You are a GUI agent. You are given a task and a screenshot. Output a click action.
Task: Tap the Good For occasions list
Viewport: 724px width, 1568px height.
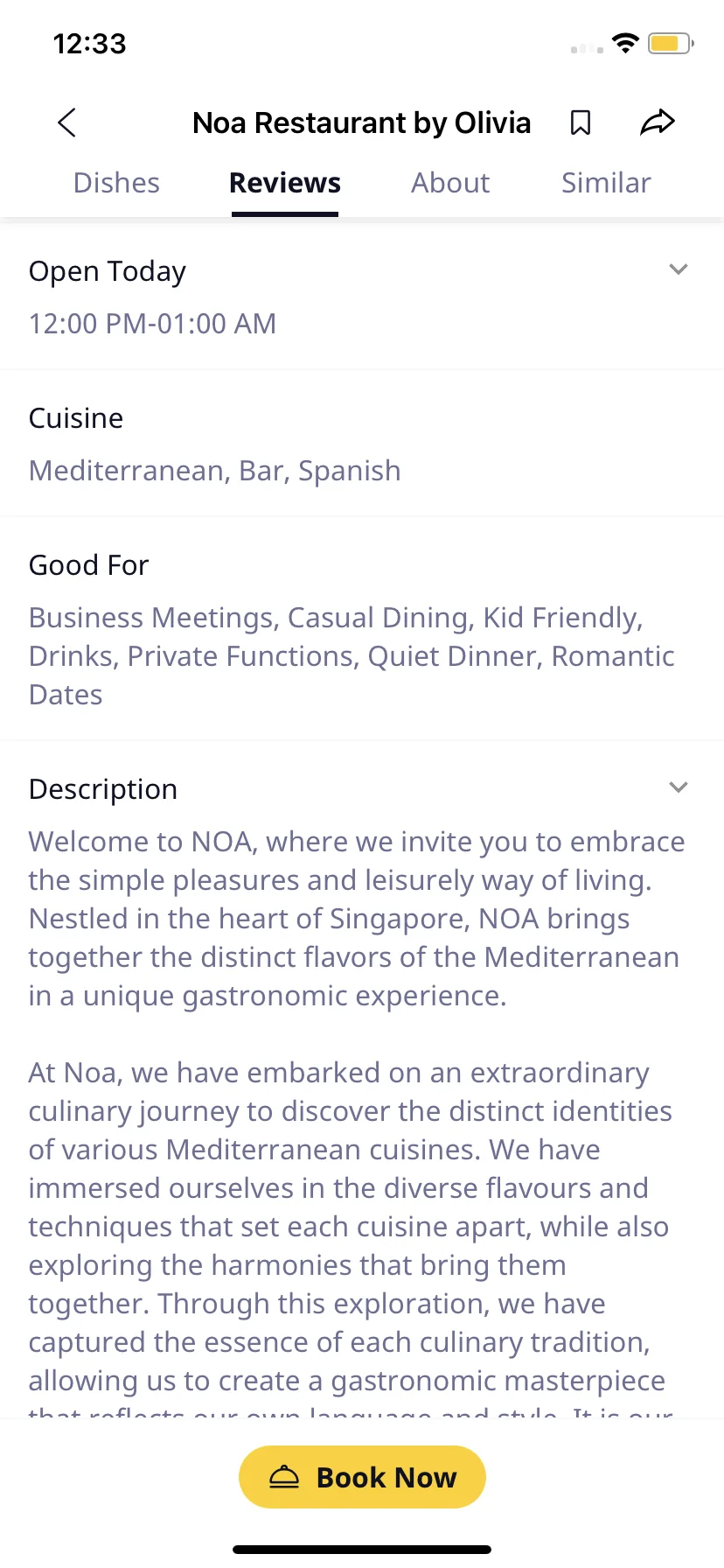[352, 656]
